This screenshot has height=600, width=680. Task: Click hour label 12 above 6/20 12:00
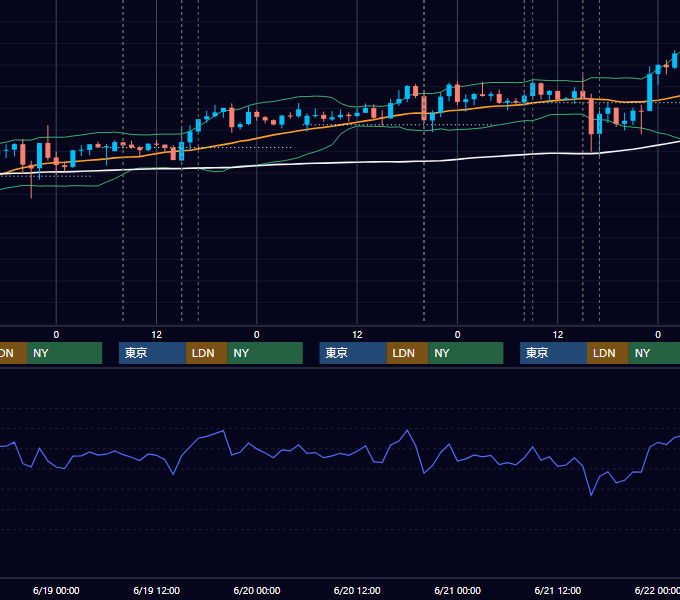click(x=357, y=335)
